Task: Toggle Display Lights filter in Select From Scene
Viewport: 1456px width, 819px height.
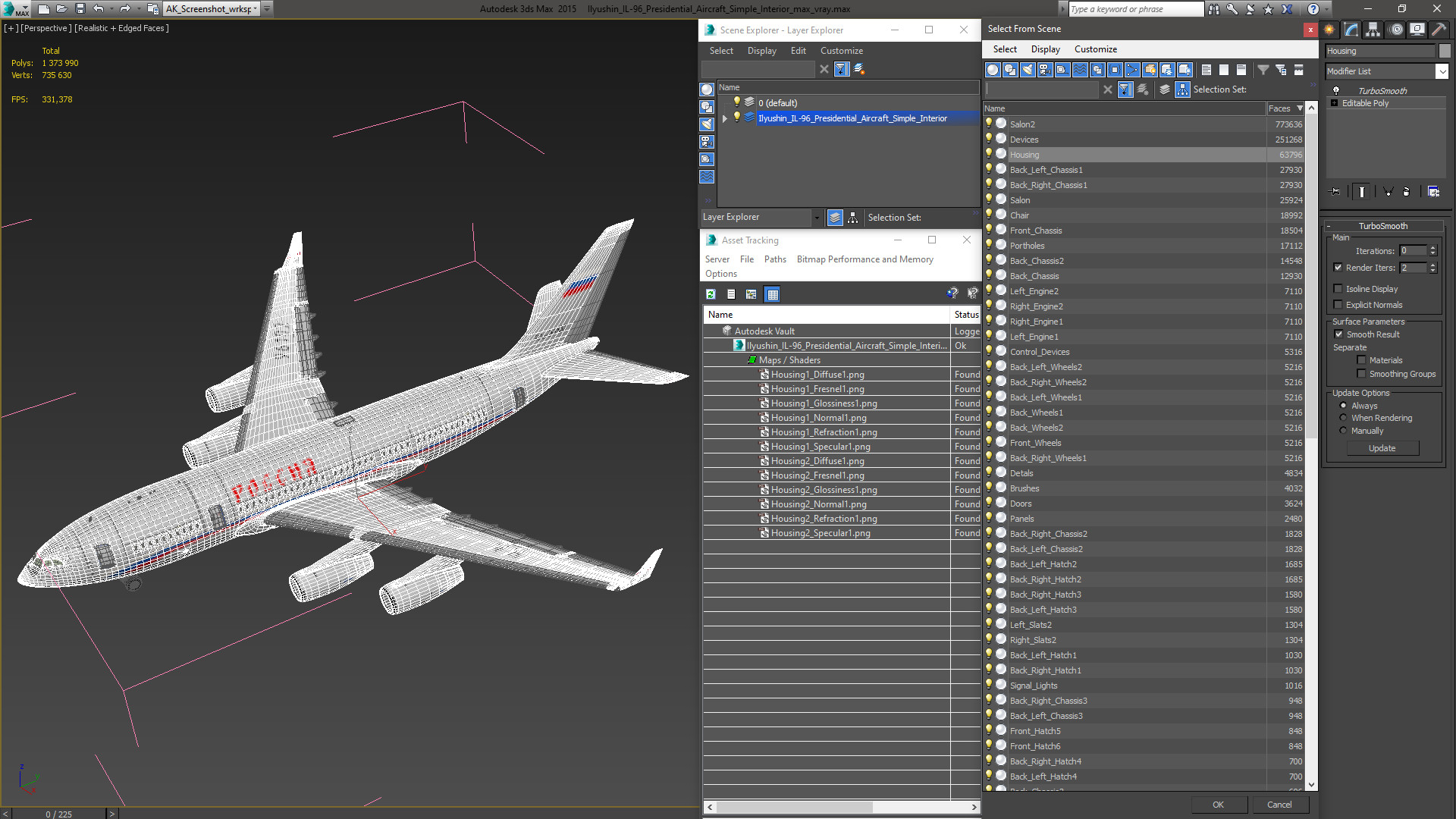Action: tap(1028, 70)
